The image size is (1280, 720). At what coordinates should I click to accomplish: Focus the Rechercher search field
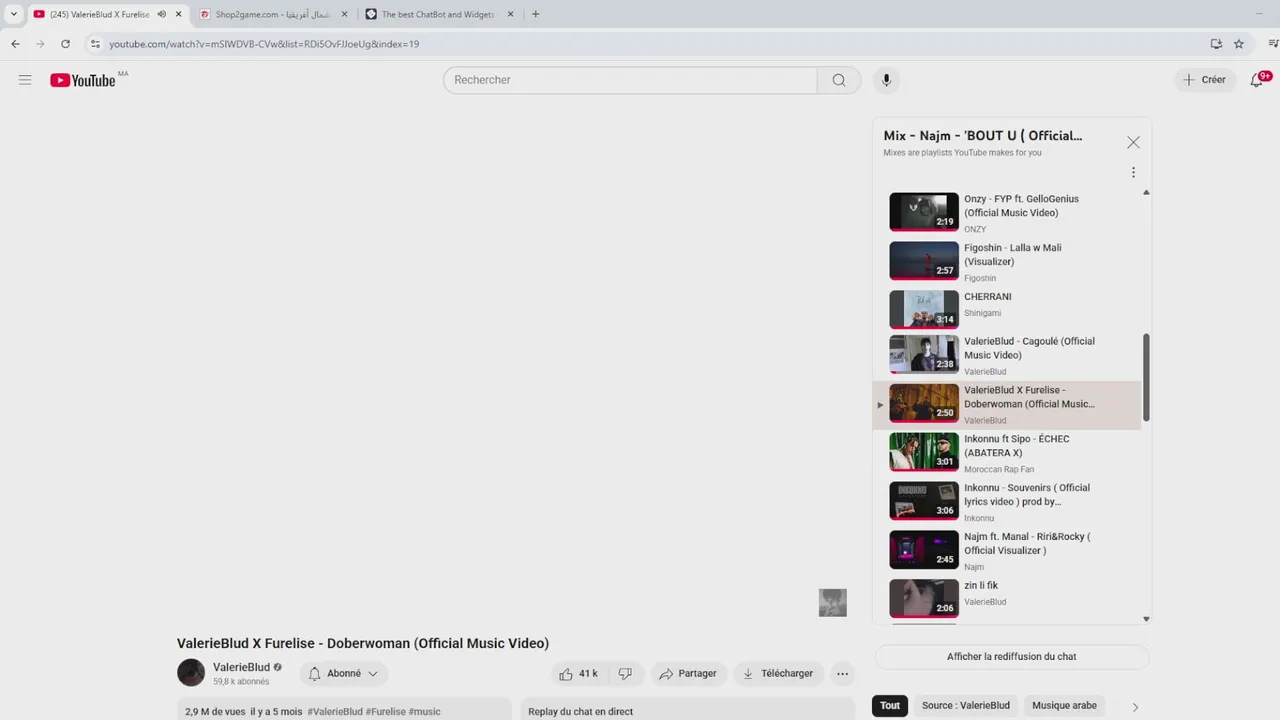(631, 80)
